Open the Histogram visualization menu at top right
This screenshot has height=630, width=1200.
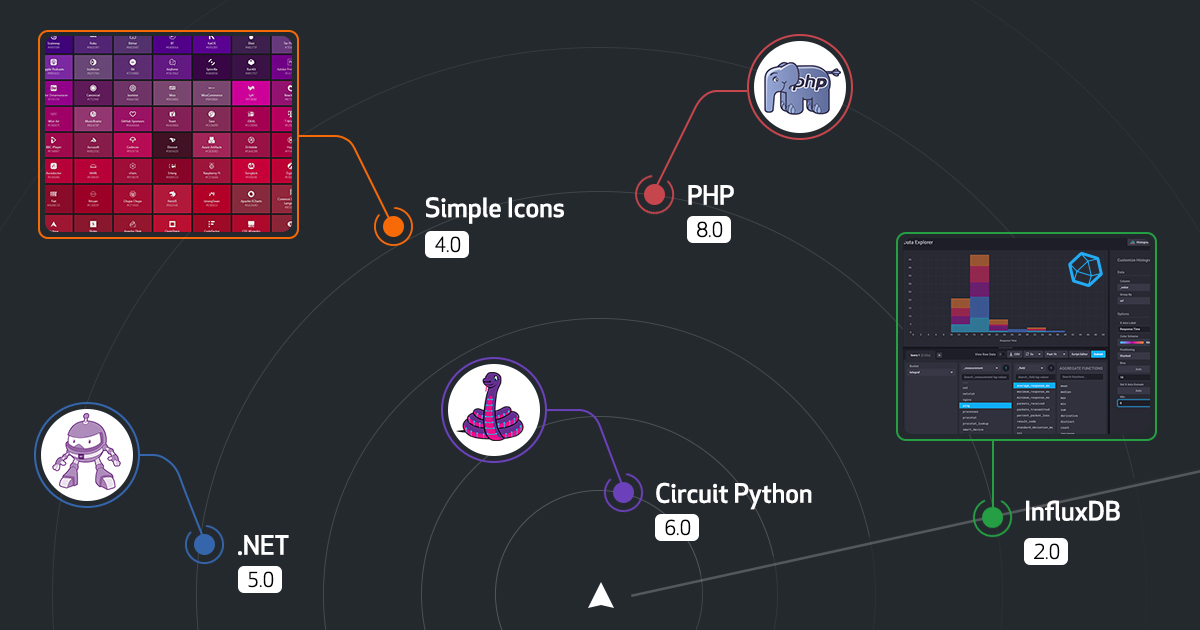coord(1138,241)
